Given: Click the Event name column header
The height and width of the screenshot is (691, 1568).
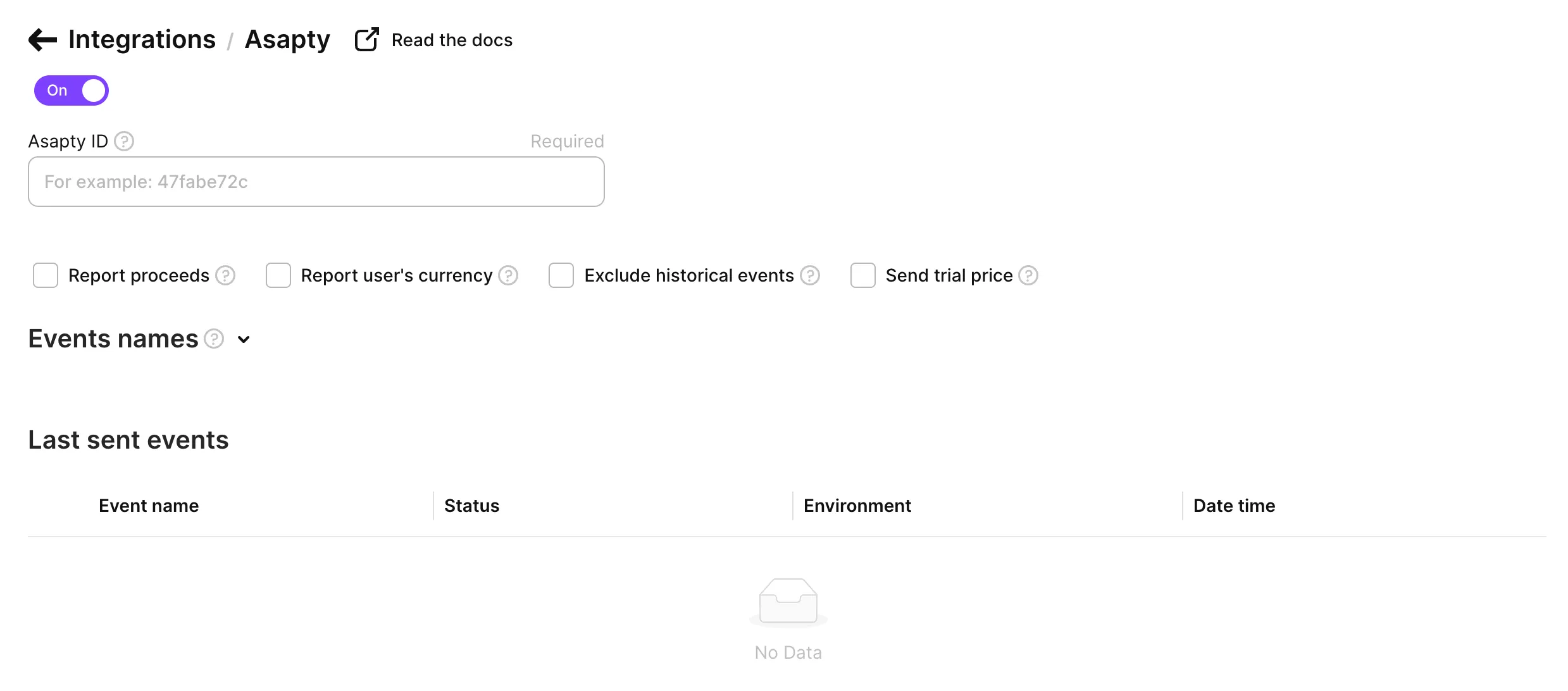Looking at the screenshot, I should click(149, 506).
